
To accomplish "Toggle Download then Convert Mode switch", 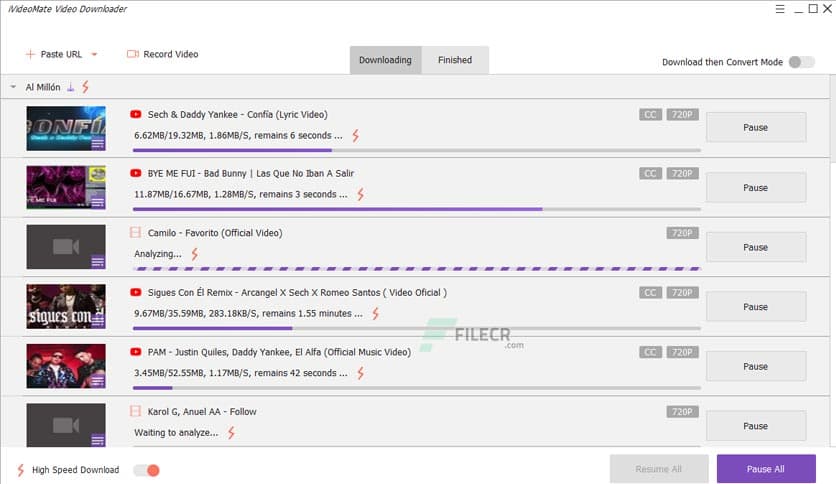I will pyautogui.click(x=801, y=62).
